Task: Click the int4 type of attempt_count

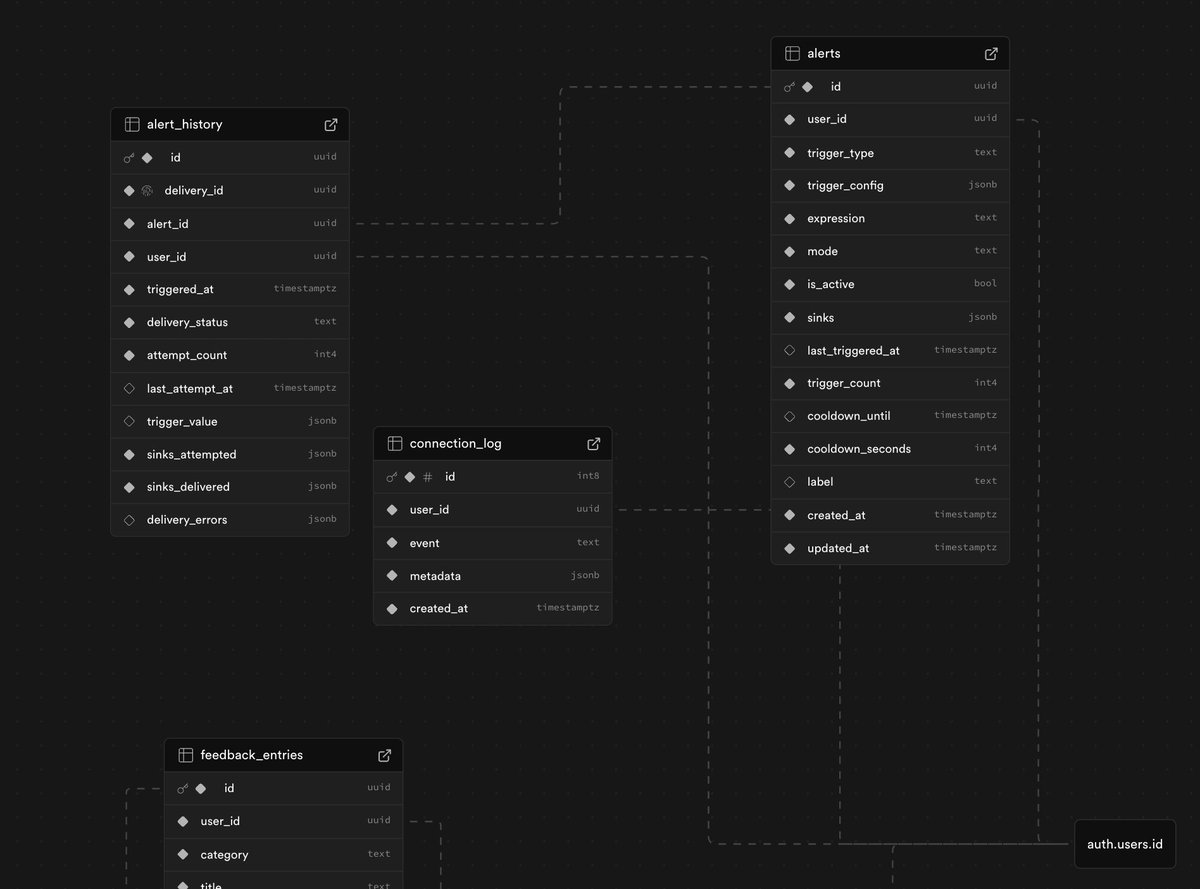Action: (x=325, y=355)
